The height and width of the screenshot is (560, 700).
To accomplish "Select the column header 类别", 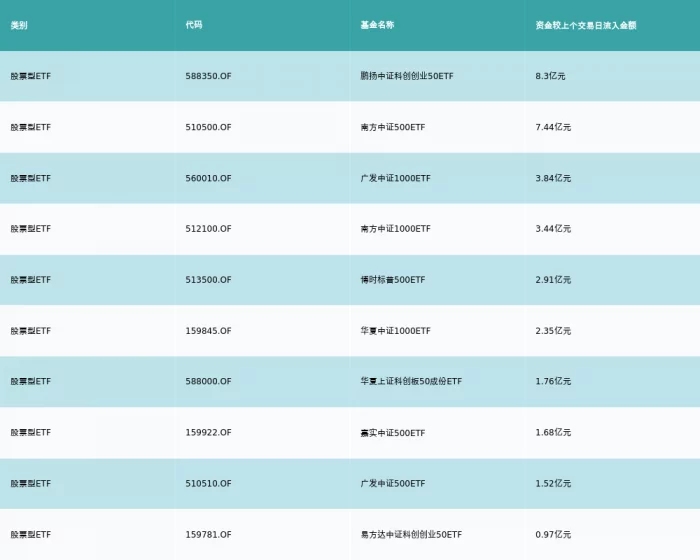I will (x=19, y=25).
